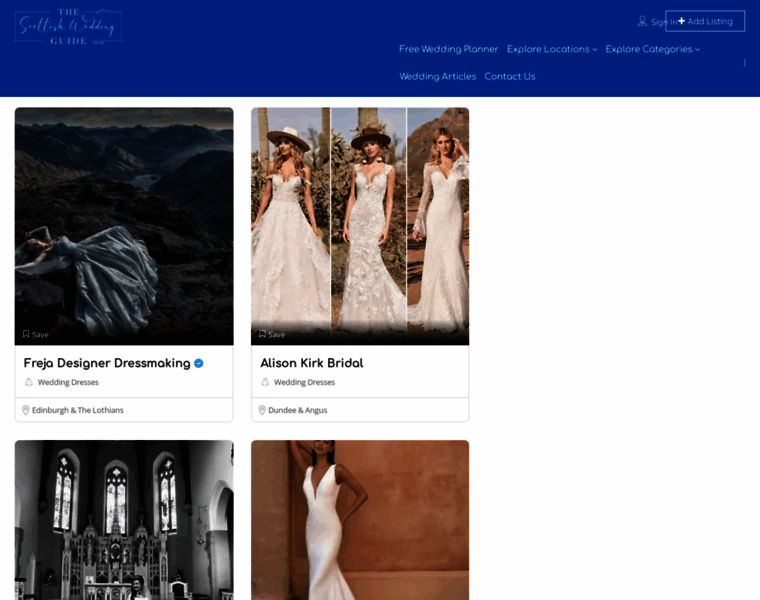
Task: Open the dark mountain dress photo thumbnail
Action: pos(124,226)
